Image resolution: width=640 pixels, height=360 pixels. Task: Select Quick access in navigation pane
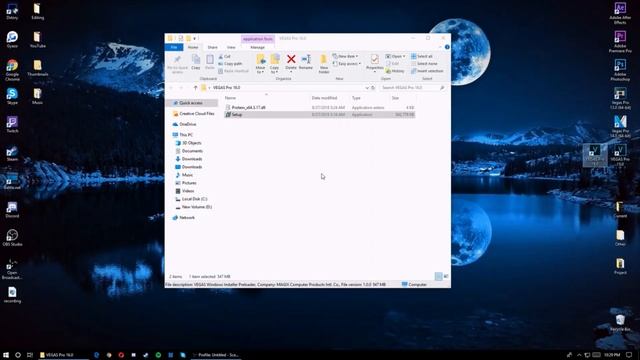(191, 103)
